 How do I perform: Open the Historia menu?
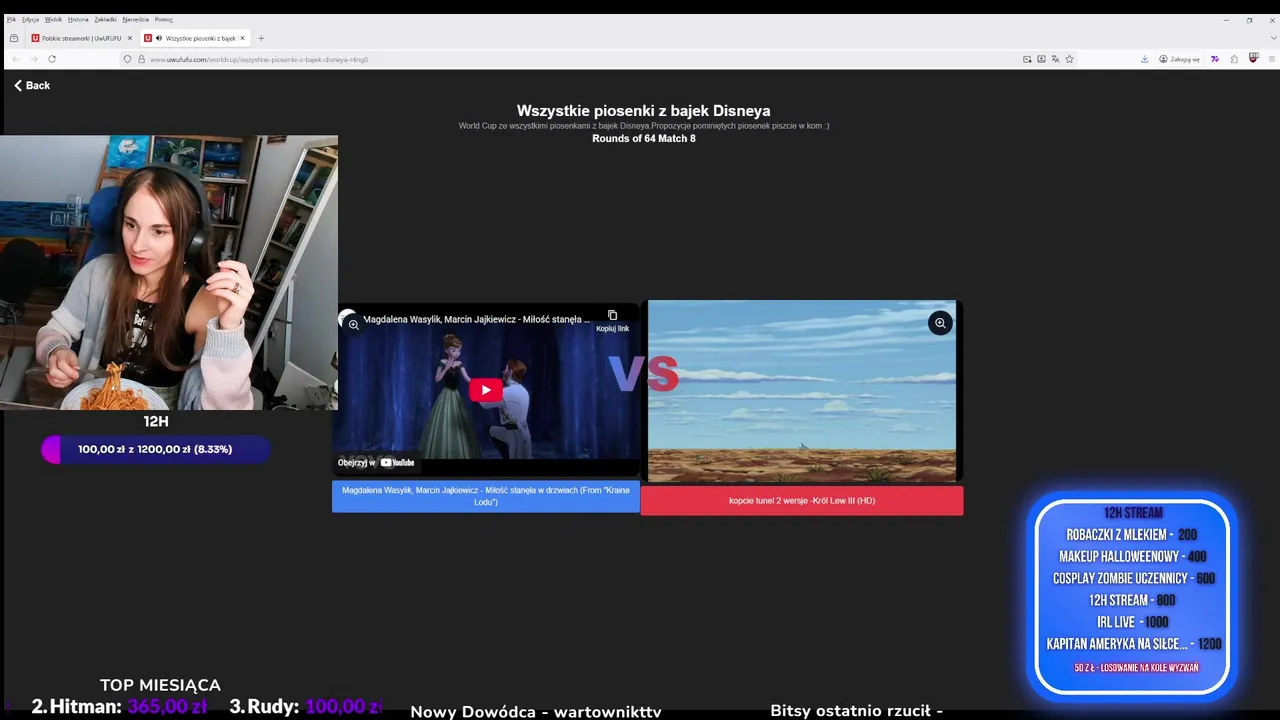[78, 19]
